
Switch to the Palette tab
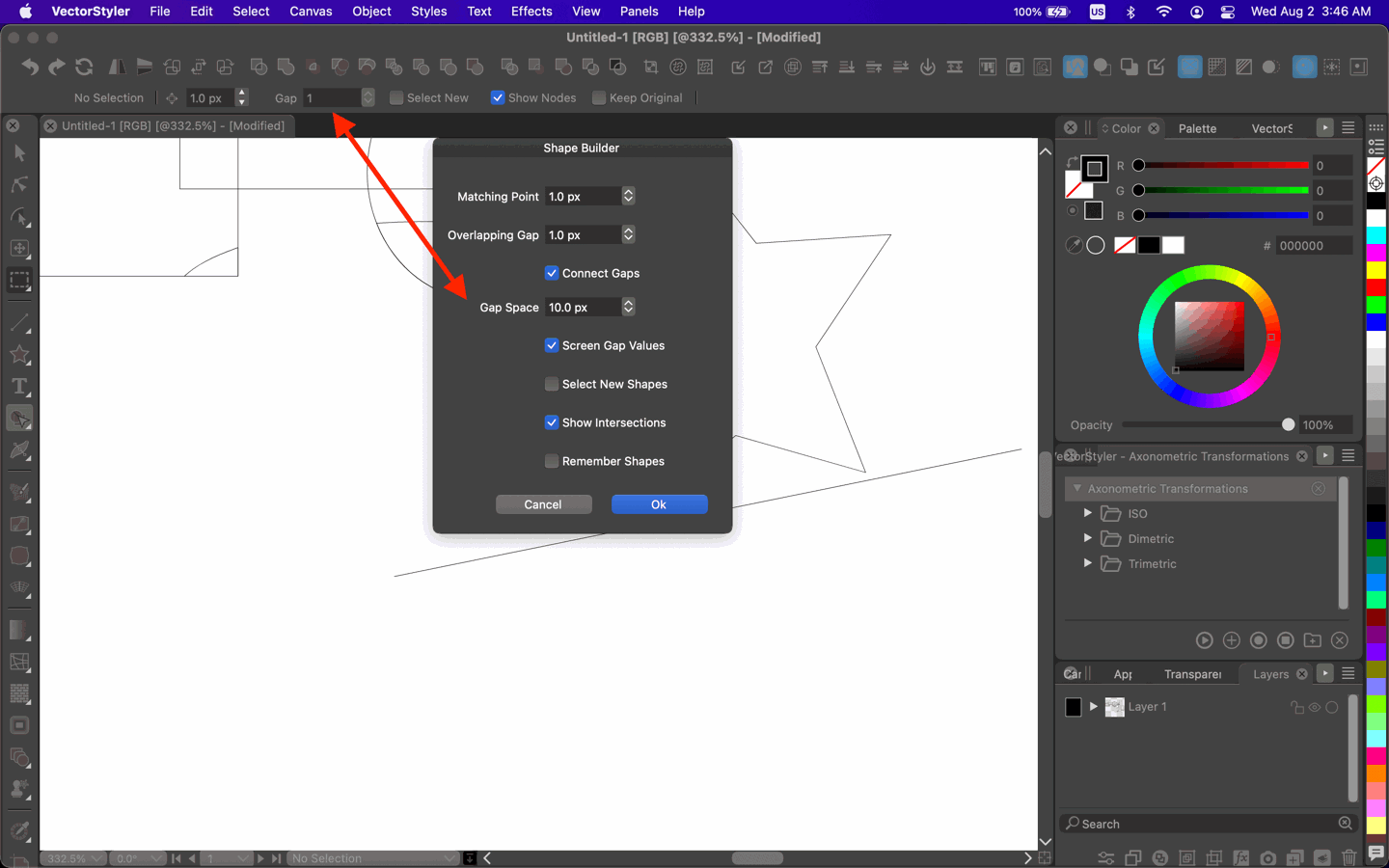1197,128
